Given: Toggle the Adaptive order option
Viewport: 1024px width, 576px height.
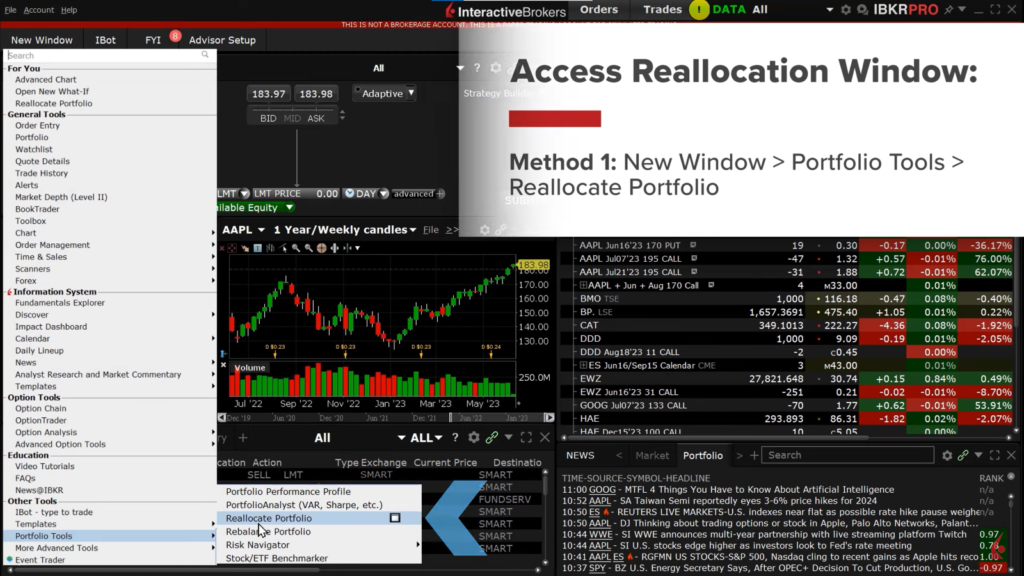Looking at the screenshot, I should (x=384, y=93).
